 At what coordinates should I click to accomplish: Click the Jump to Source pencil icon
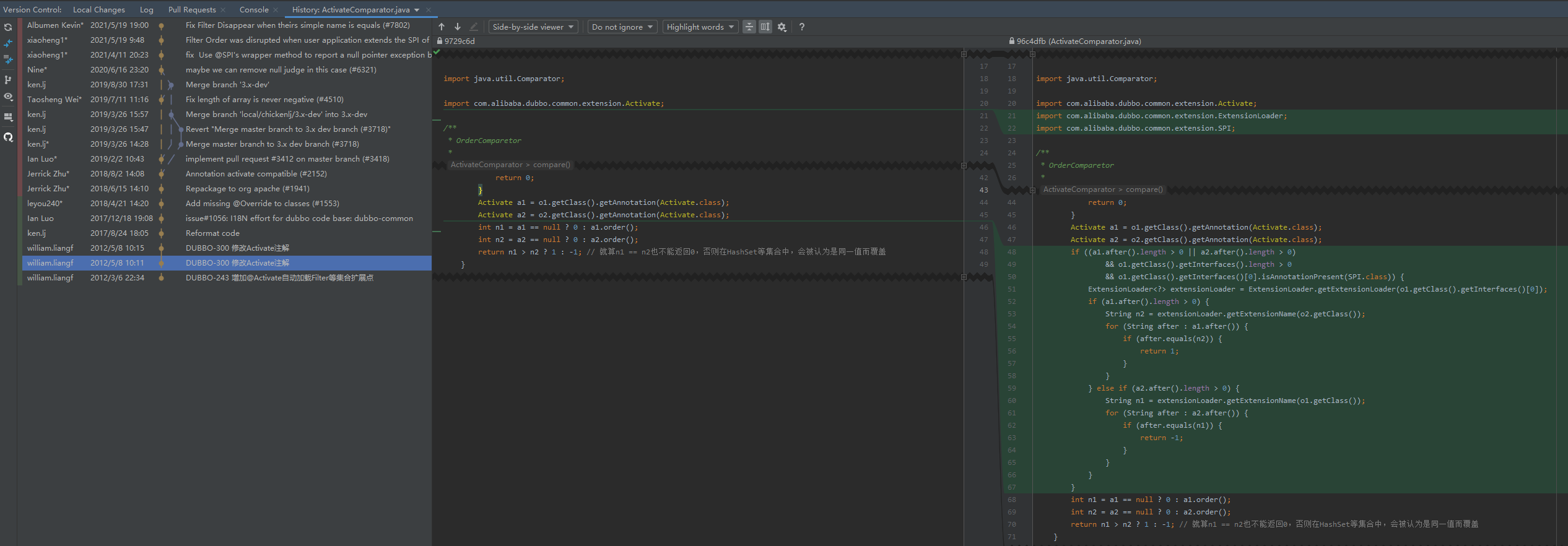(474, 27)
